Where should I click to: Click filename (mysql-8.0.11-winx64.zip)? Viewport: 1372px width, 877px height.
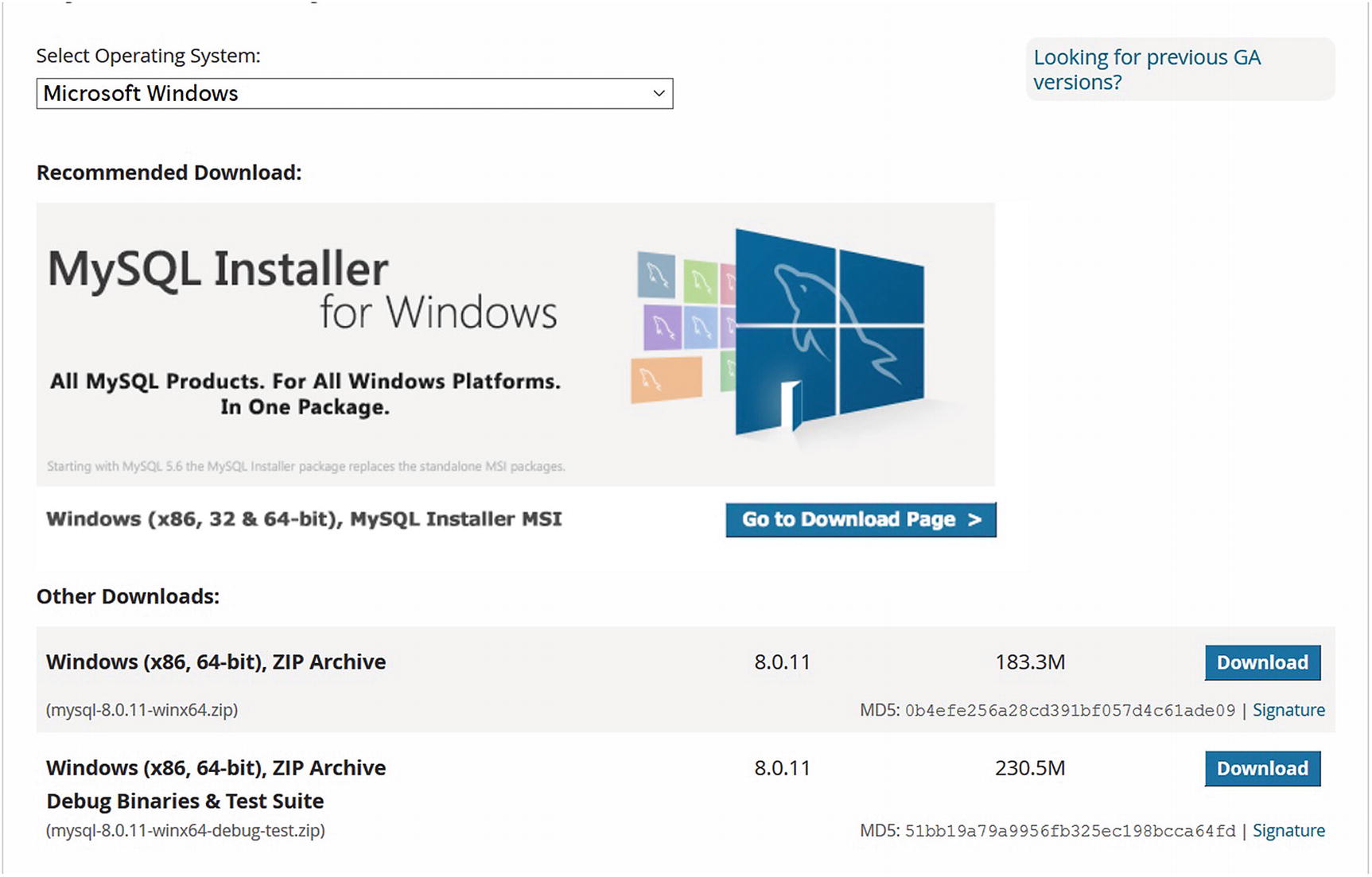142,709
